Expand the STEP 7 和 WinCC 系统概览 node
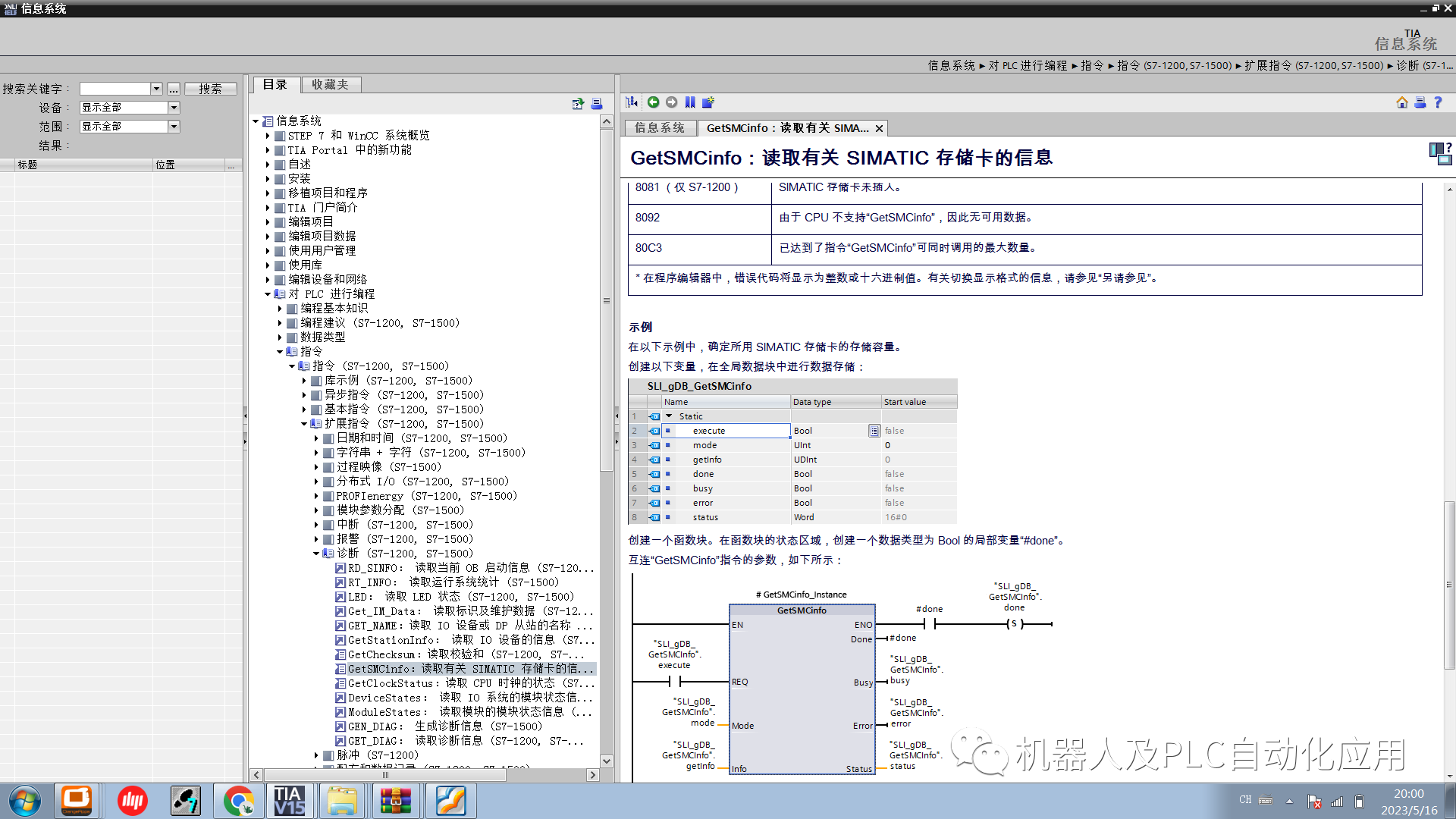Screen dimensions: 1456x819 [268, 136]
